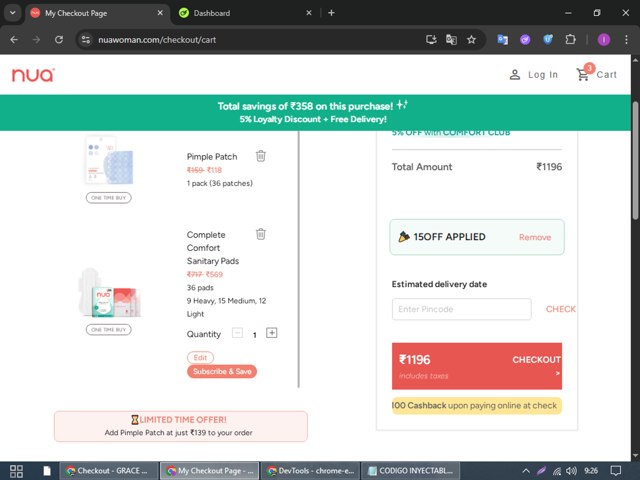Viewport: 640px width, 480px height.
Task: Proceed with the ₹1196 CHECKOUT button
Action: pyautogui.click(x=477, y=366)
